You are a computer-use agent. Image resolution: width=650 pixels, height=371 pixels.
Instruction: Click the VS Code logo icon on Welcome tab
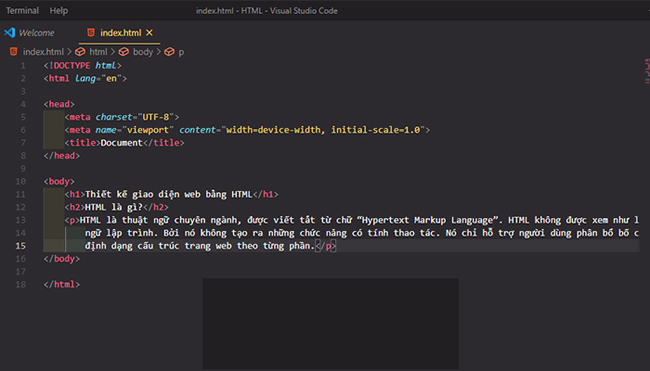click(10, 32)
